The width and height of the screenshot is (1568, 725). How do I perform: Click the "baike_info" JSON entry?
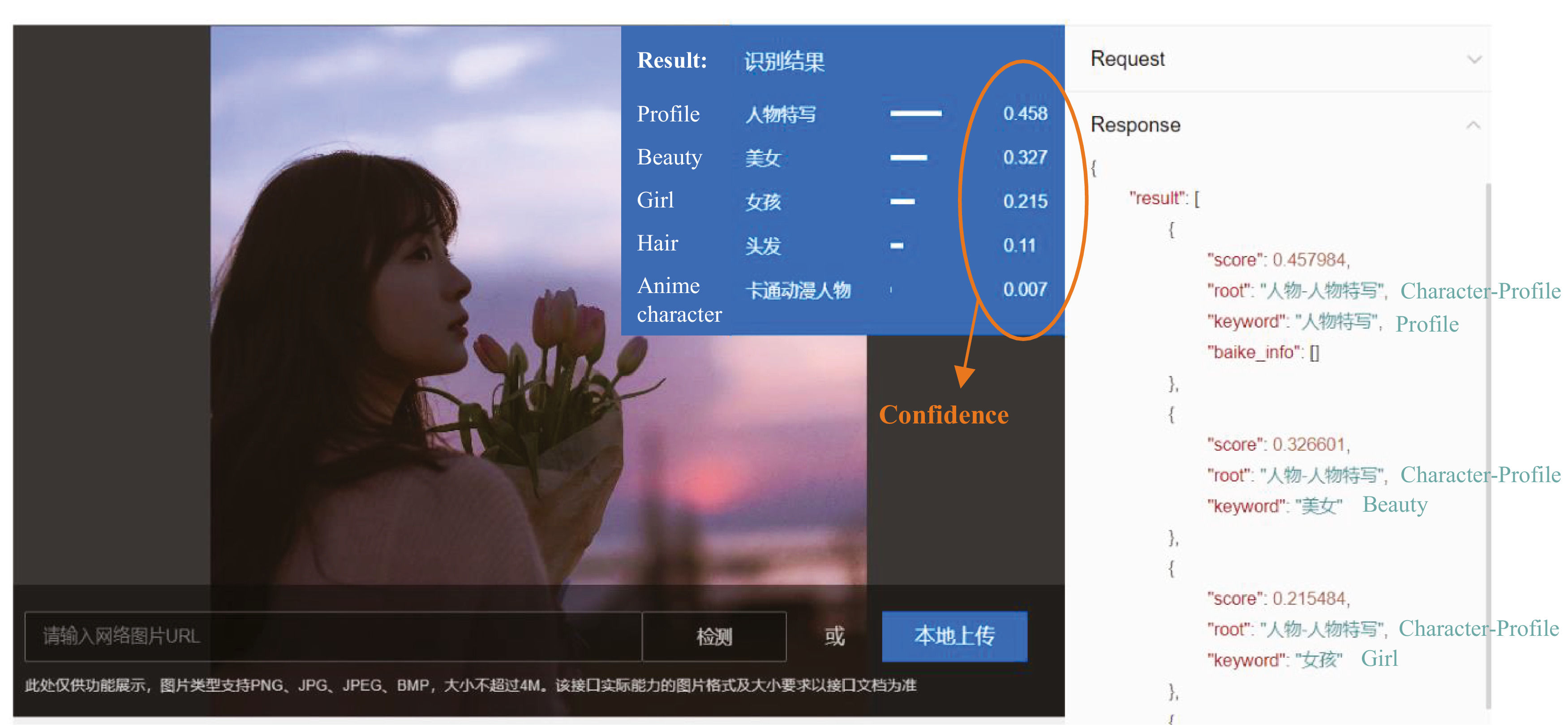1263,353
